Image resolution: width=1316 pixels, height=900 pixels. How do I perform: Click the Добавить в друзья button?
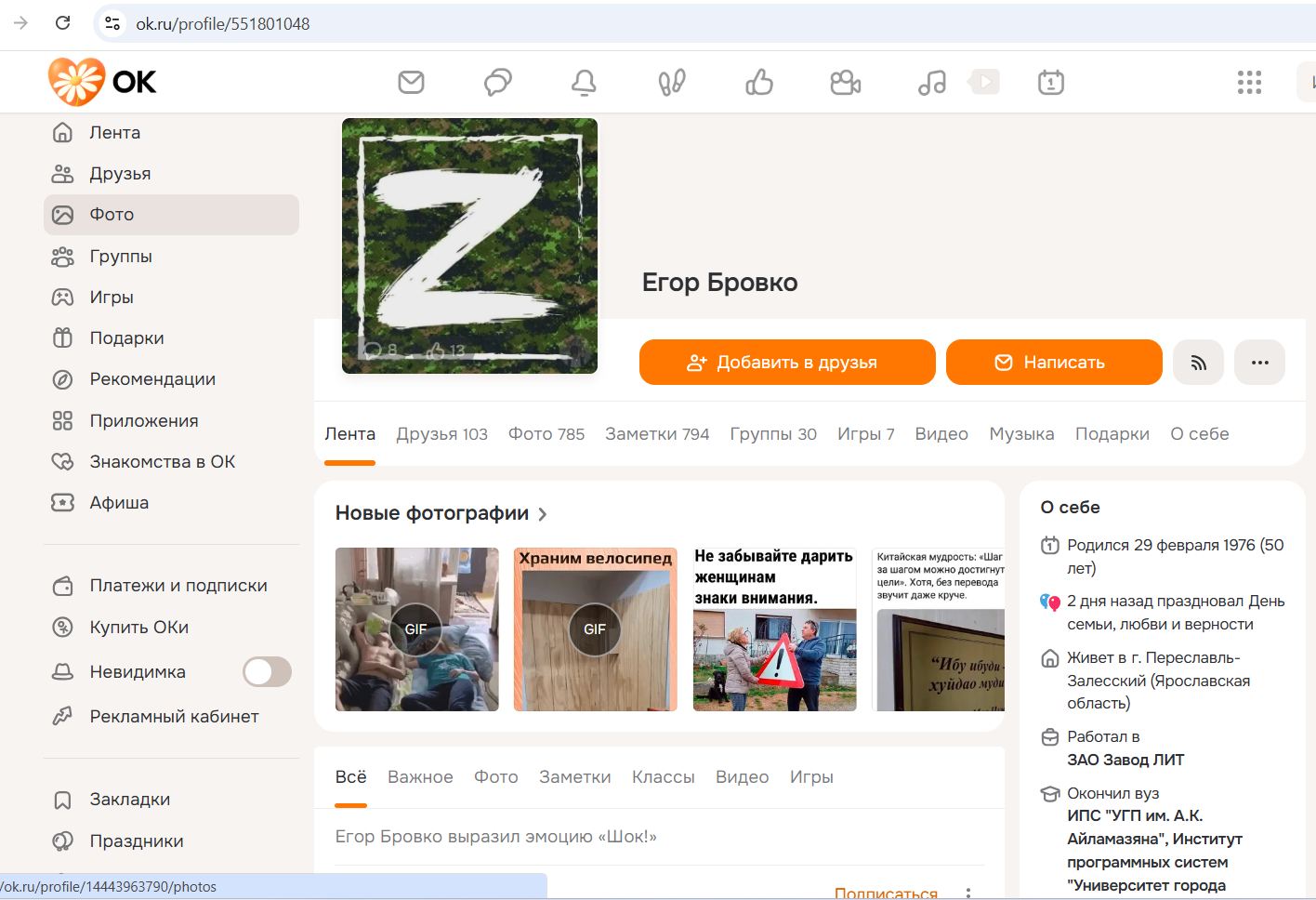click(787, 363)
